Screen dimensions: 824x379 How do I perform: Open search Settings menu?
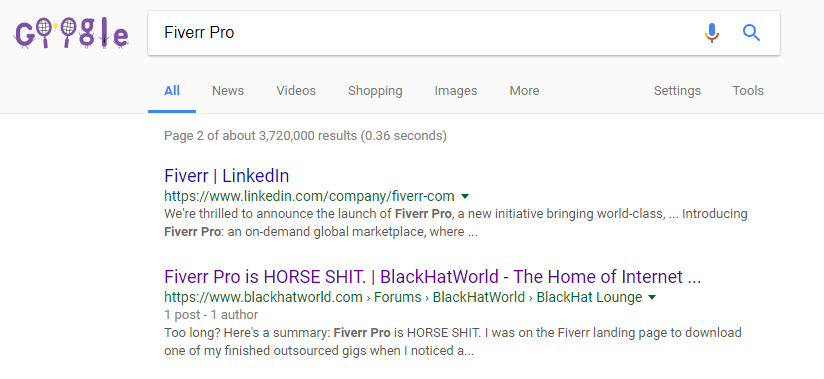pyautogui.click(x=677, y=90)
